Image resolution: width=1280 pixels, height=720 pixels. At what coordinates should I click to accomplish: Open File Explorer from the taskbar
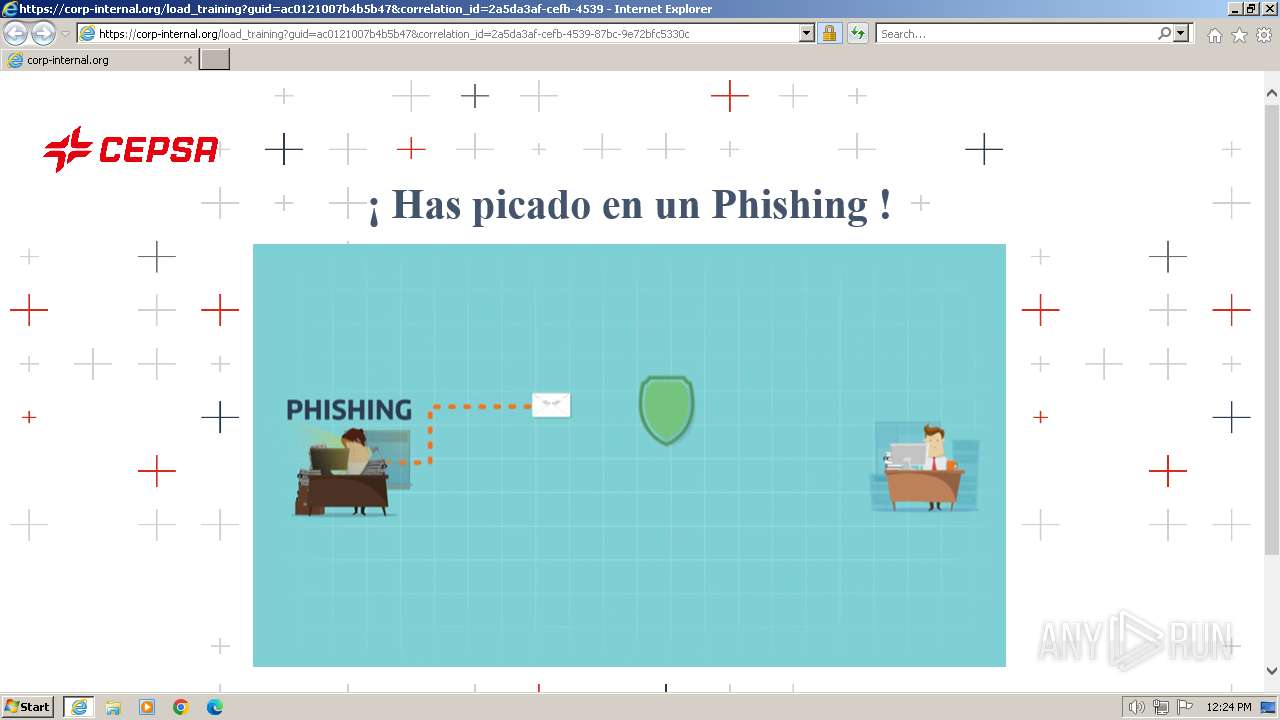[x=113, y=707]
